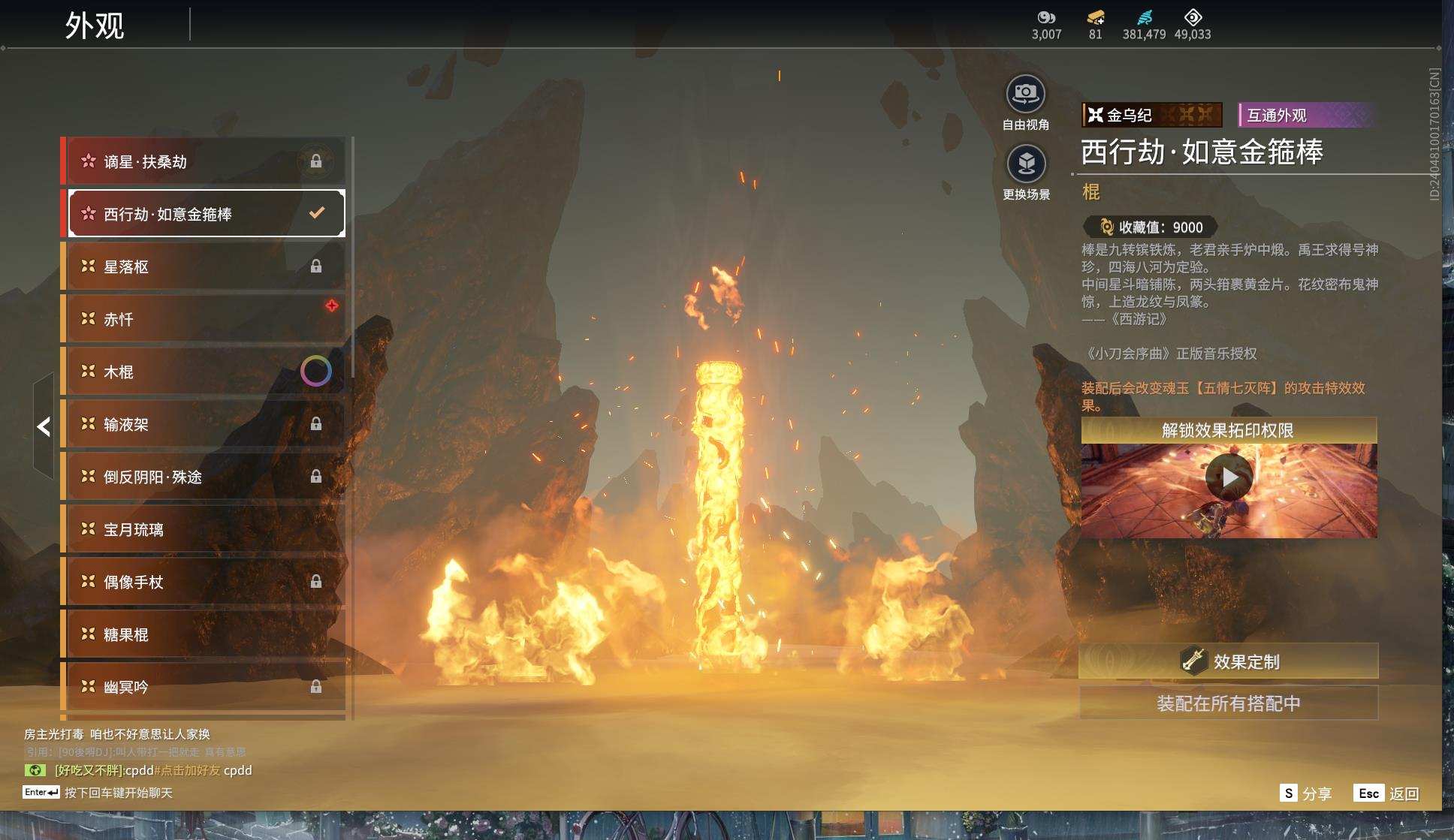Open the color wheel on 木棍

coord(316,371)
